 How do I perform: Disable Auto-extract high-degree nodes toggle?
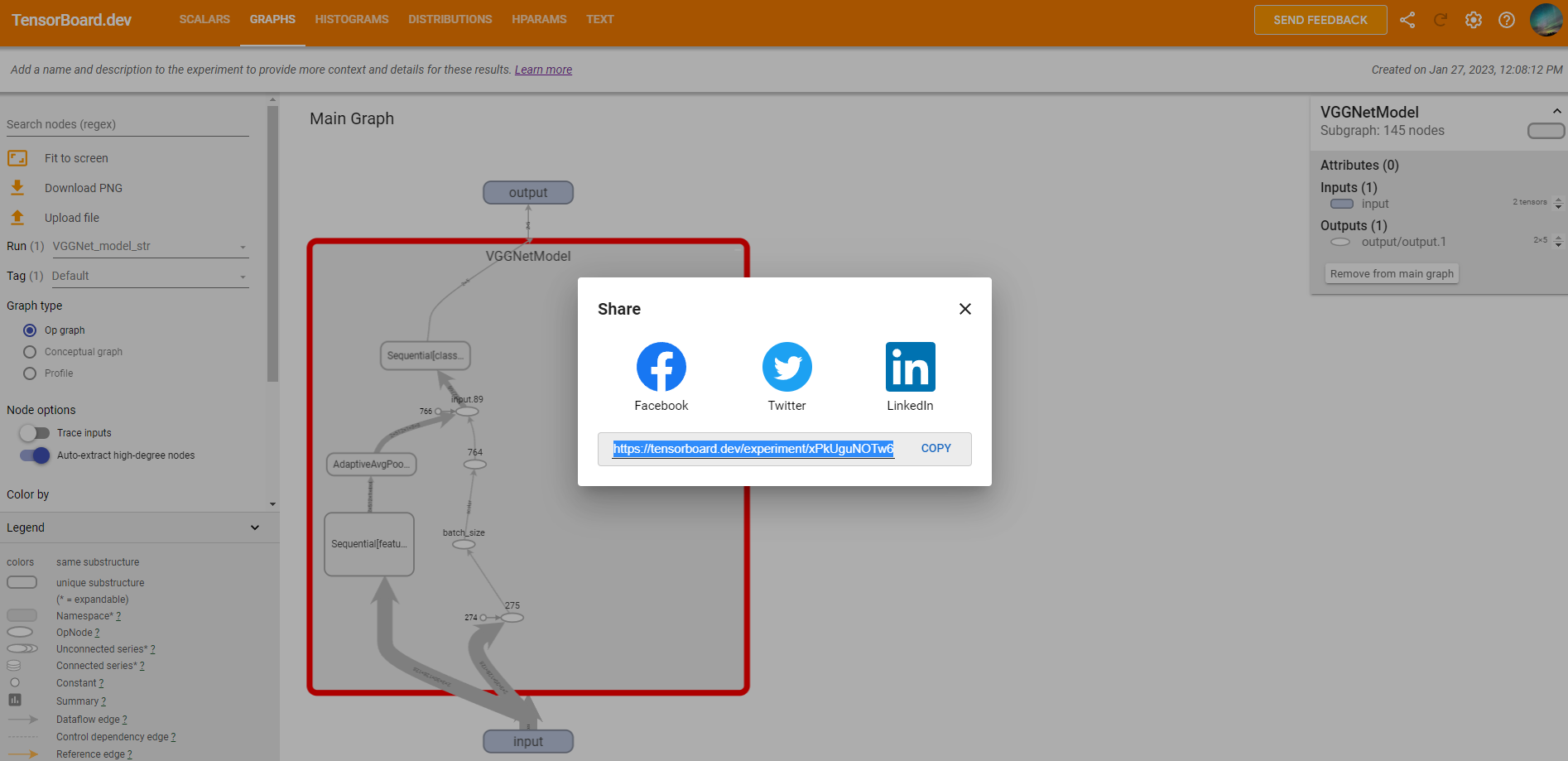click(35, 455)
